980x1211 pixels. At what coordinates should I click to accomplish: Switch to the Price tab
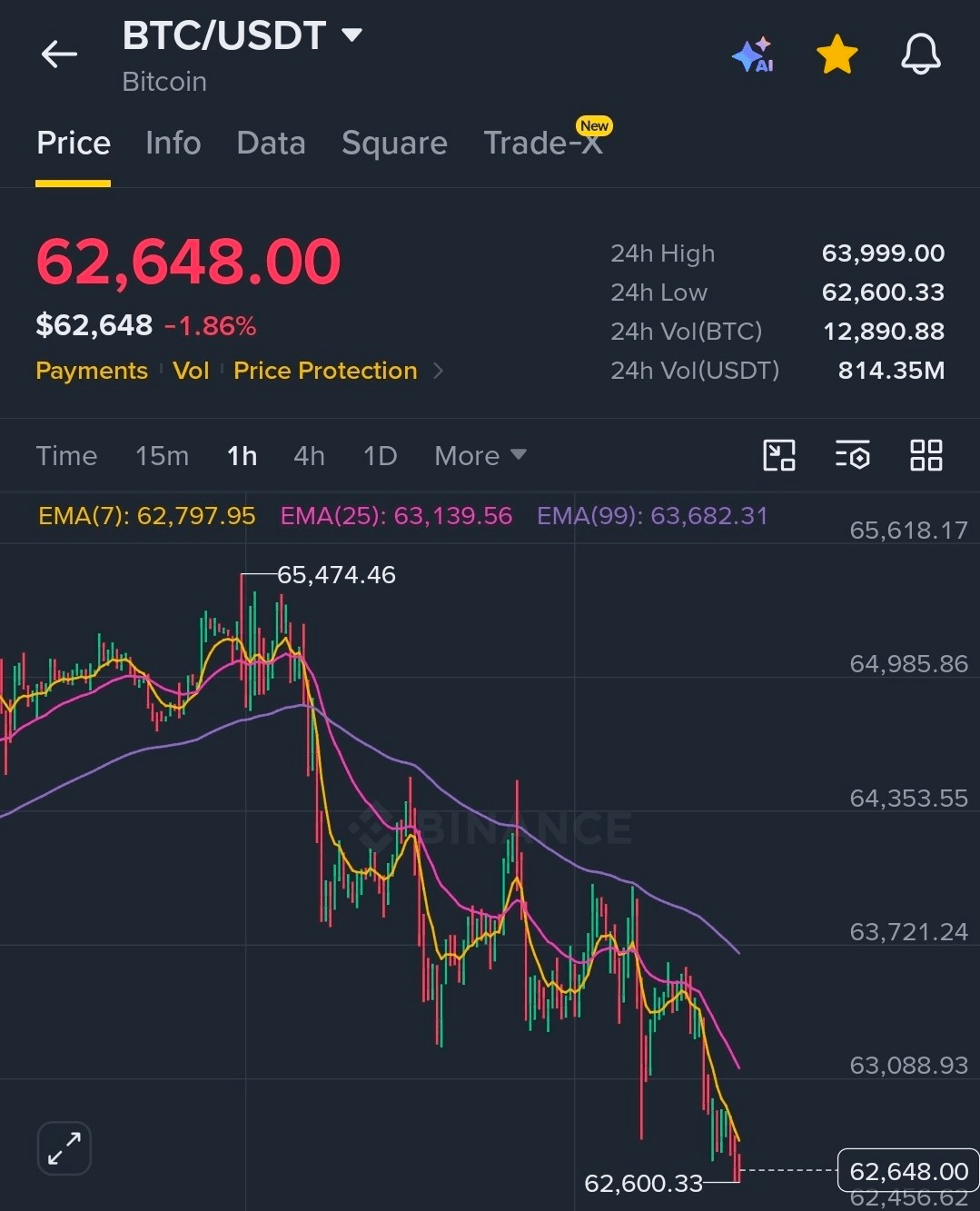coord(74,144)
